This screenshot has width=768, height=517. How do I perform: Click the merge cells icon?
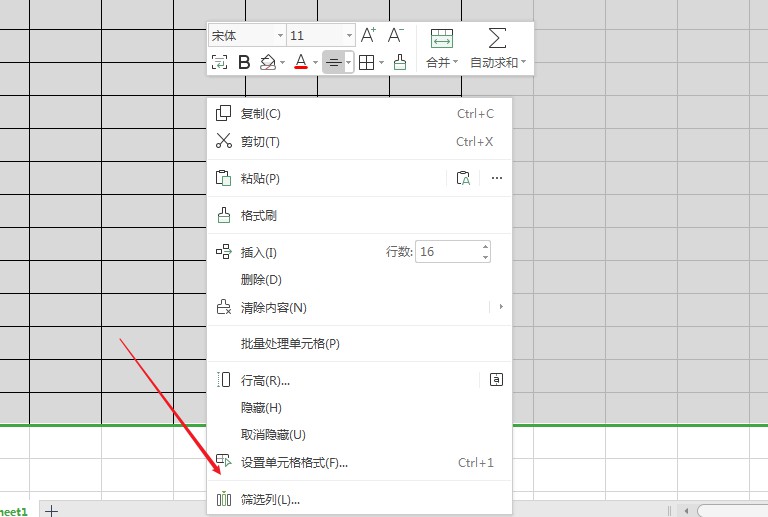coord(442,38)
